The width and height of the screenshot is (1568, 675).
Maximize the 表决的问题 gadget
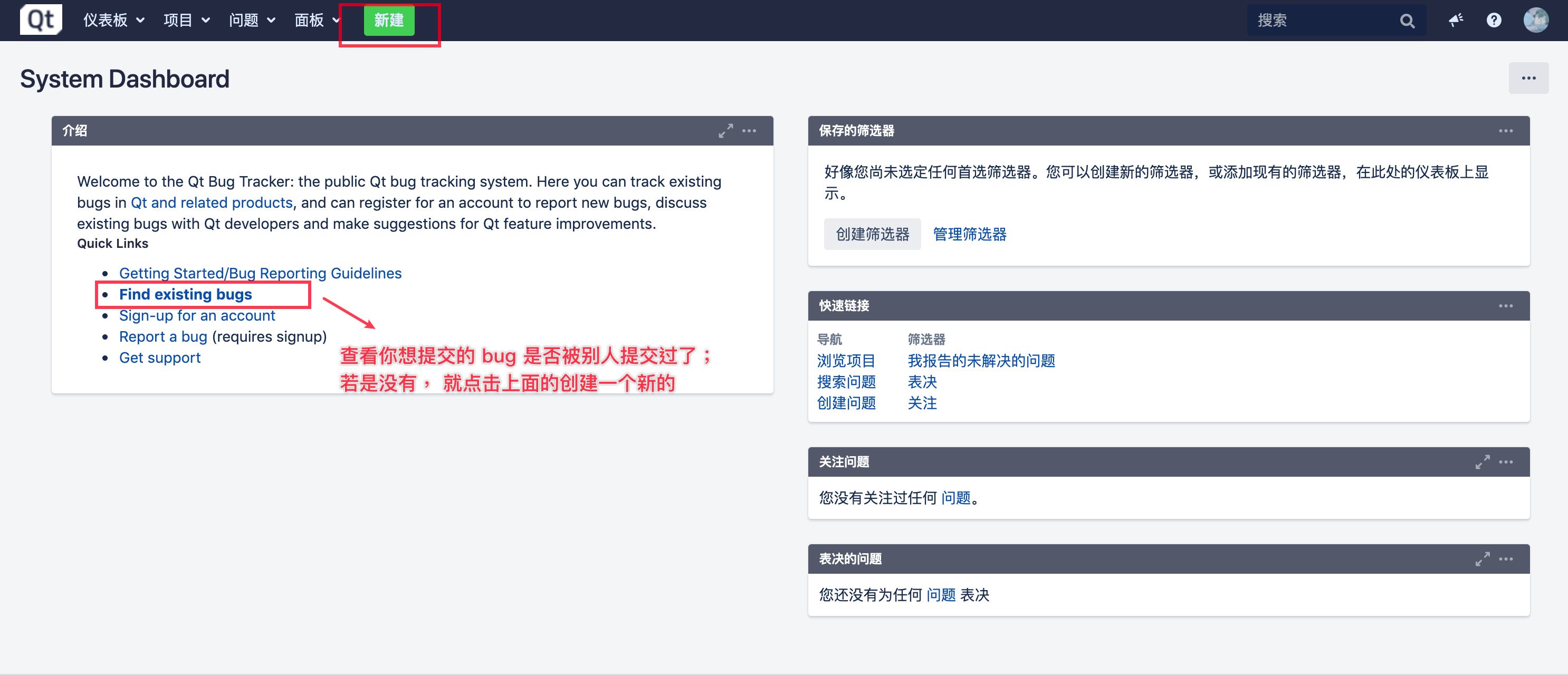pos(1482,559)
